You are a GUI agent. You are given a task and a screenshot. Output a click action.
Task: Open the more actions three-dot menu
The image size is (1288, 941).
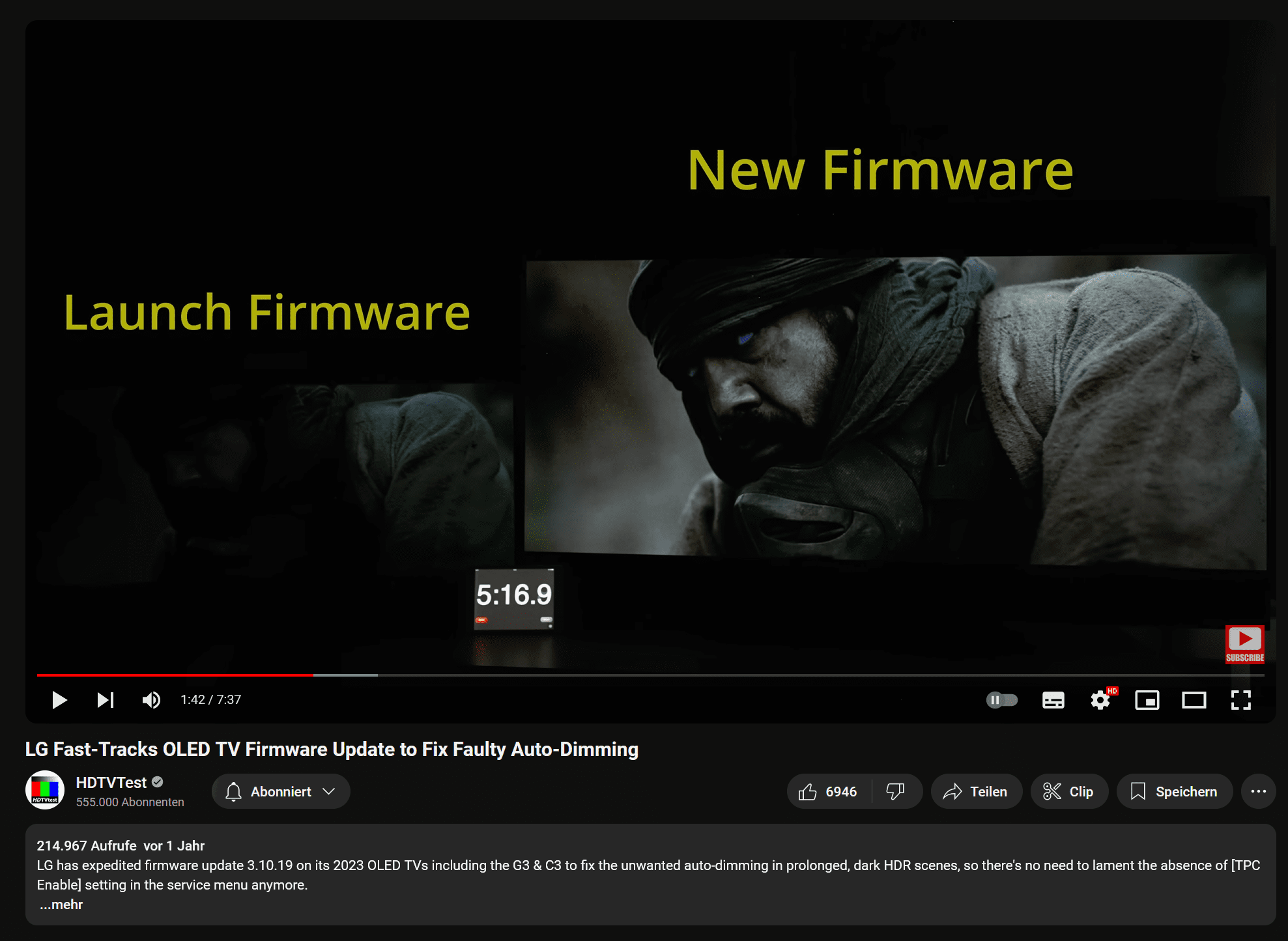[1259, 791]
